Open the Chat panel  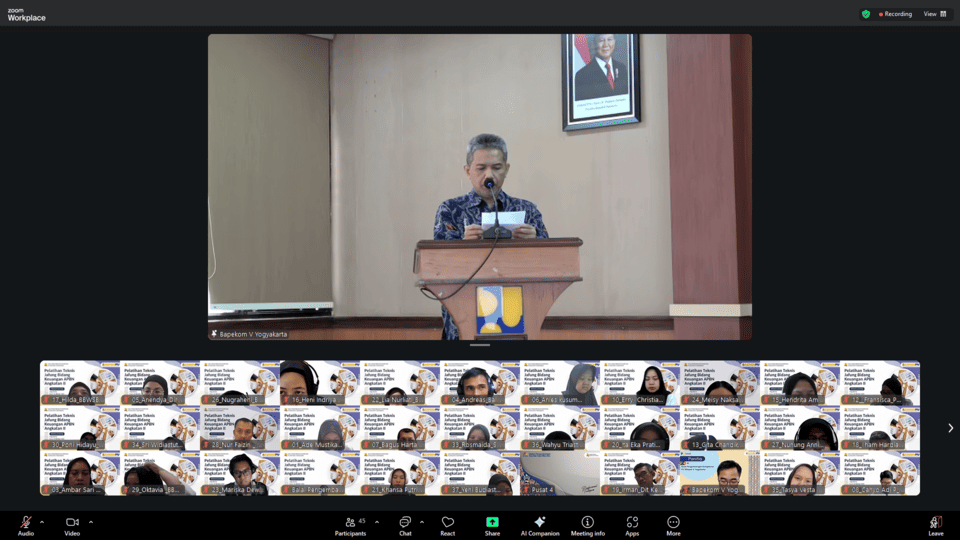coord(405,523)
